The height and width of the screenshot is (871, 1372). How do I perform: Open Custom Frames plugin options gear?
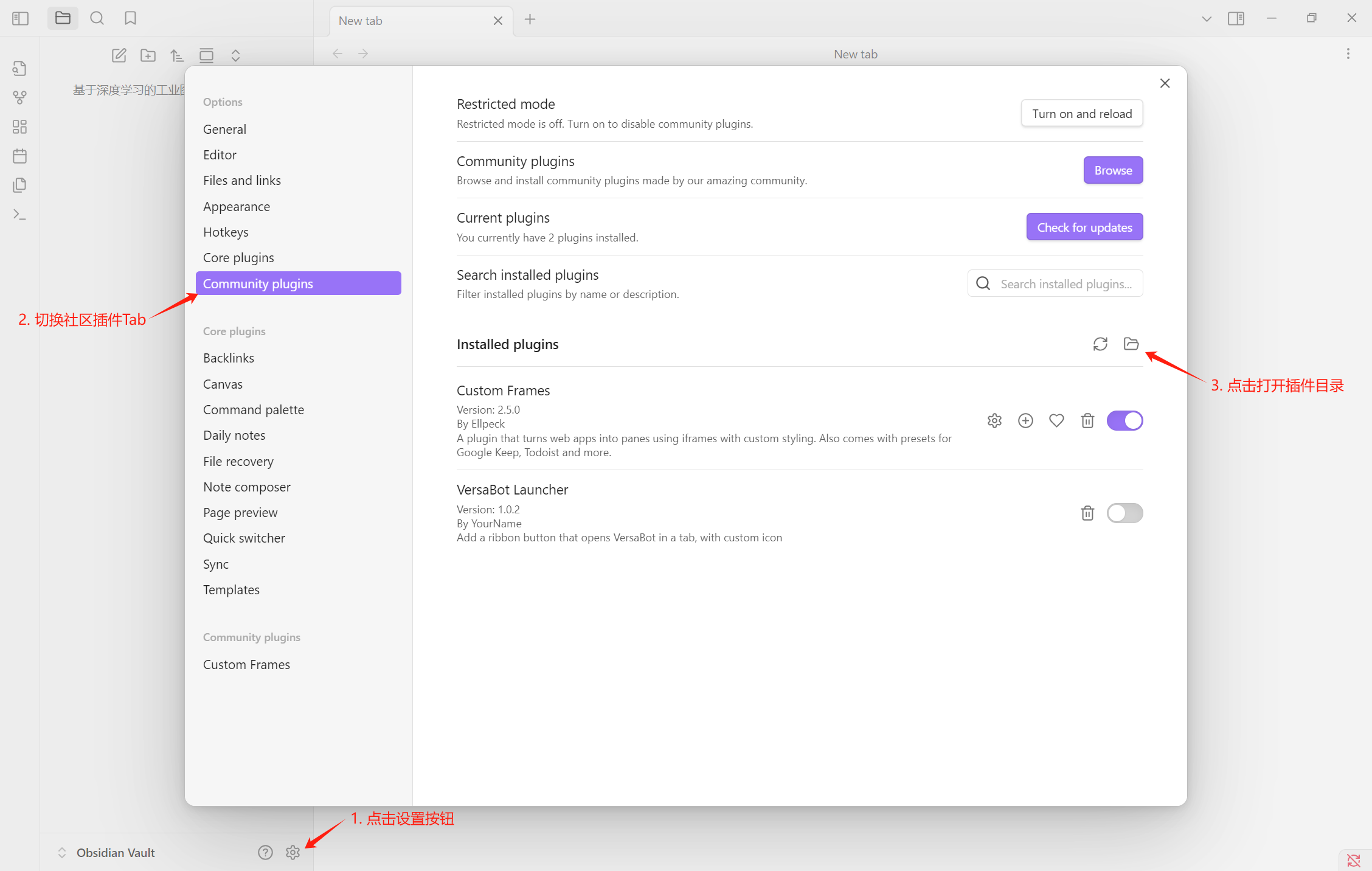point(994,420)
